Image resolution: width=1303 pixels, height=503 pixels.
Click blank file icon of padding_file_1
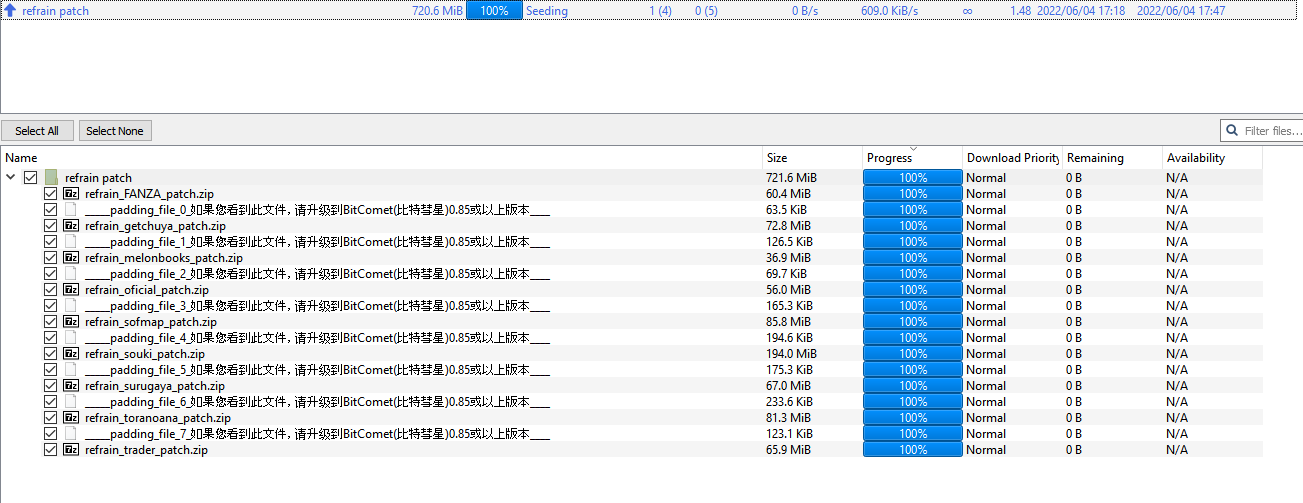coord(71,242)
